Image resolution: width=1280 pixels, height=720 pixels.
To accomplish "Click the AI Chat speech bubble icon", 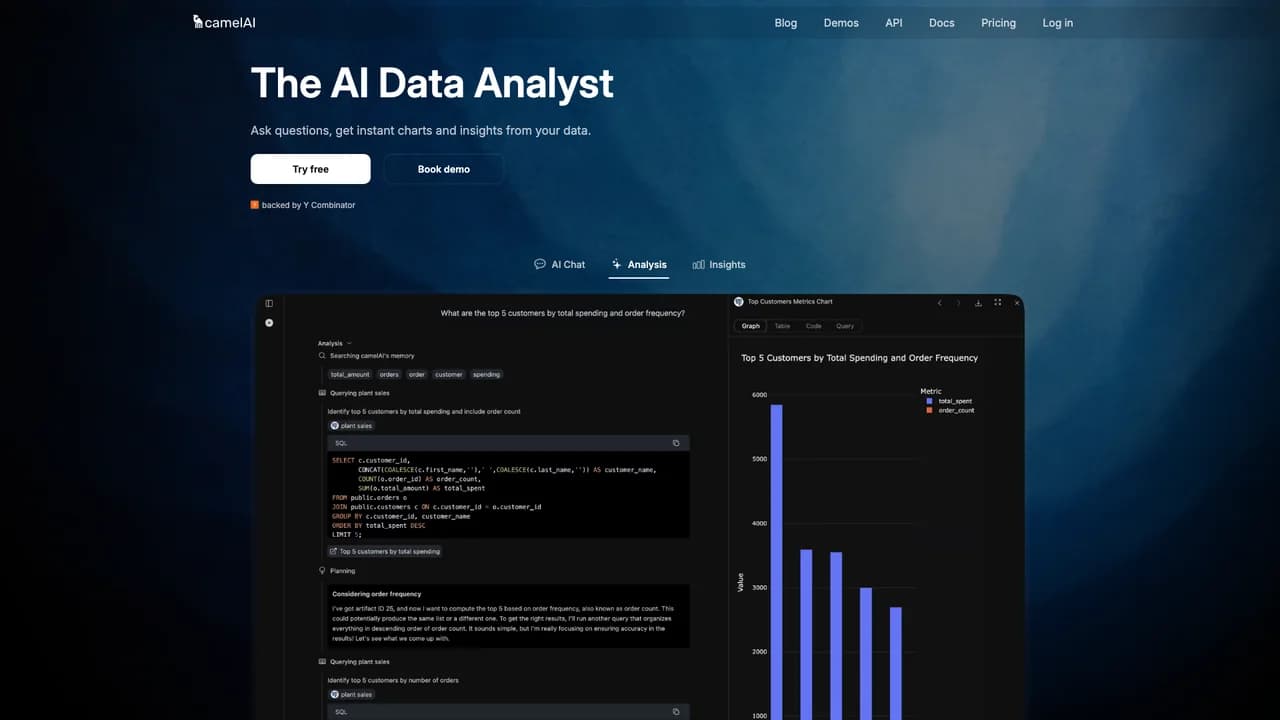I will pos(540,264).
